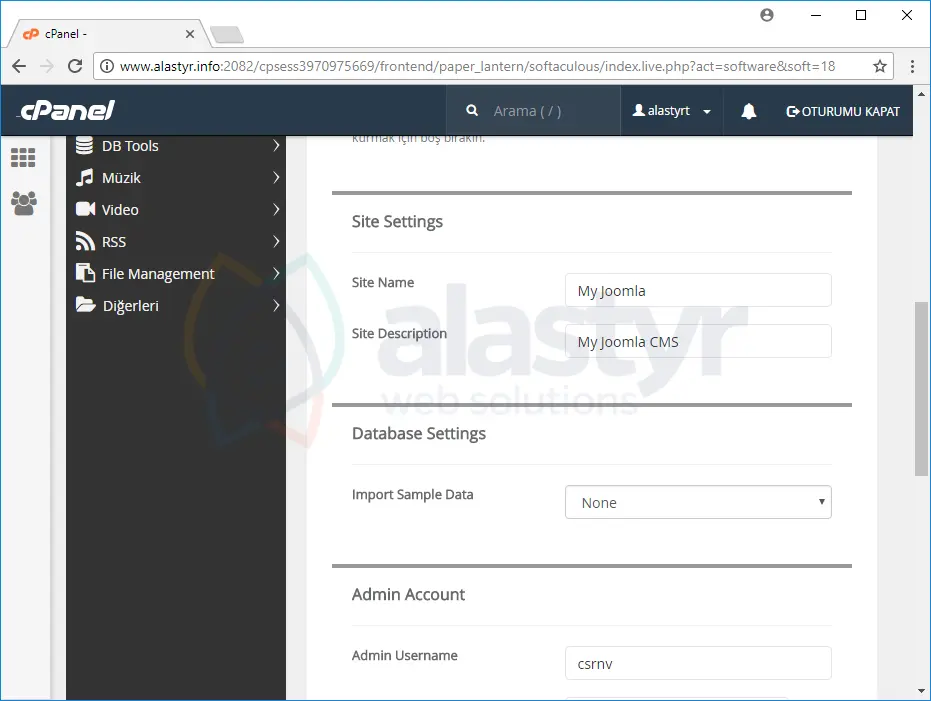Open Diğerleri menu item
Image resolution: width=931 pixels, height=701 pixels.
click(176, 306)
